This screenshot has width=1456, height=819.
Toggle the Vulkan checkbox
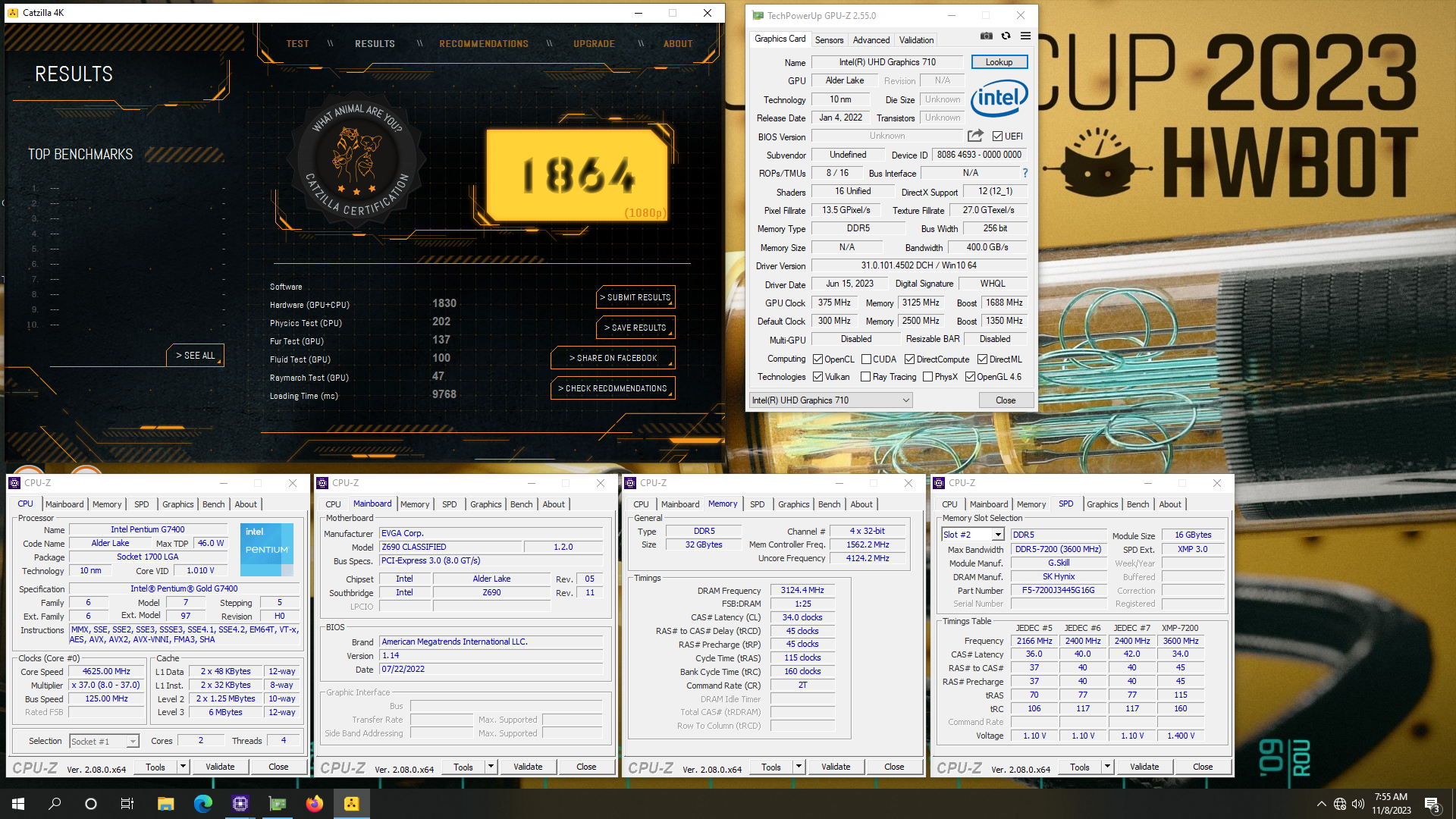tap(817, 377)
